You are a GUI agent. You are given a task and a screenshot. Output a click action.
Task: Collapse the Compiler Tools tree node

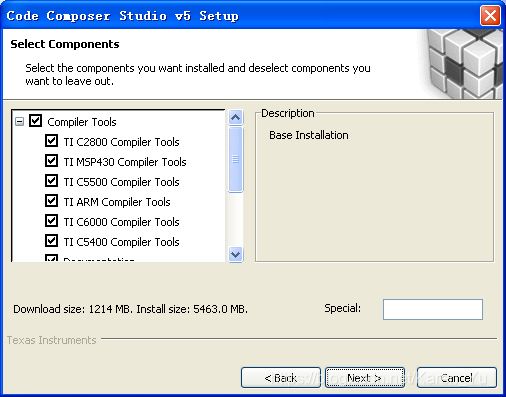(20, 122)
